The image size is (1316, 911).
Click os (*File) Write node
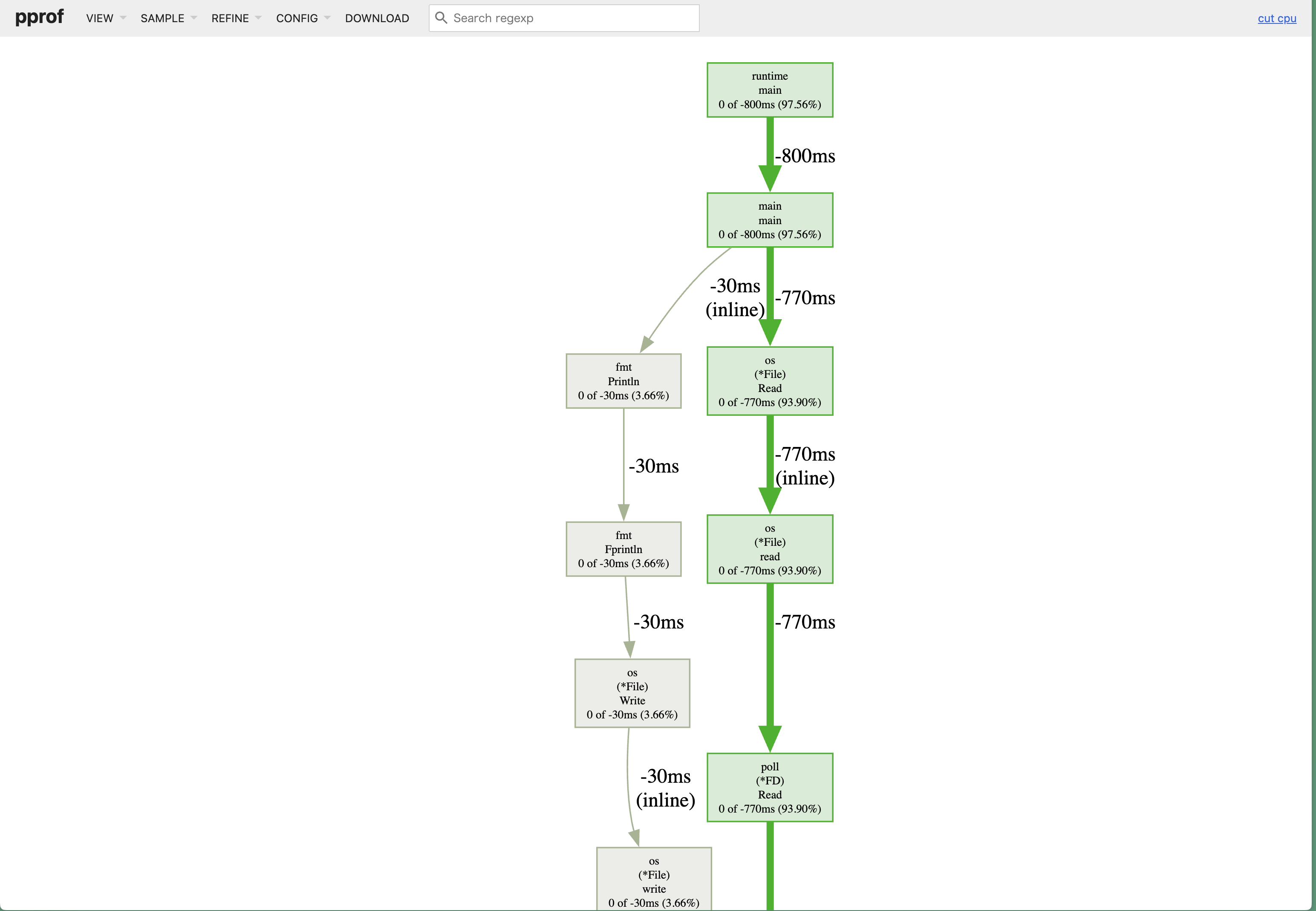(x=632, y=694)
